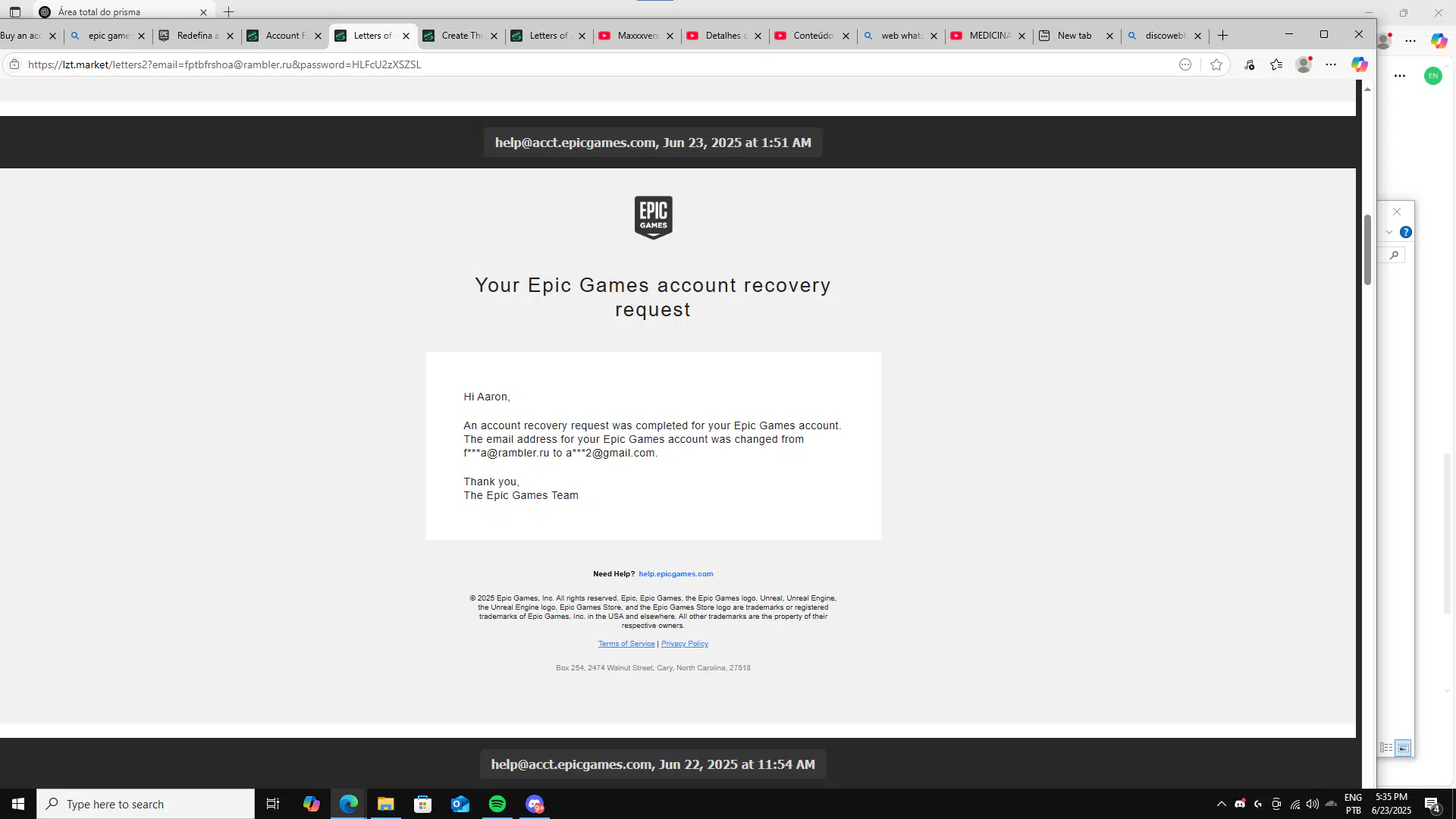Switch to Letters of tab beside Maxxxvers
Viewport: 1456px width, 819px height.
point(548,36)
